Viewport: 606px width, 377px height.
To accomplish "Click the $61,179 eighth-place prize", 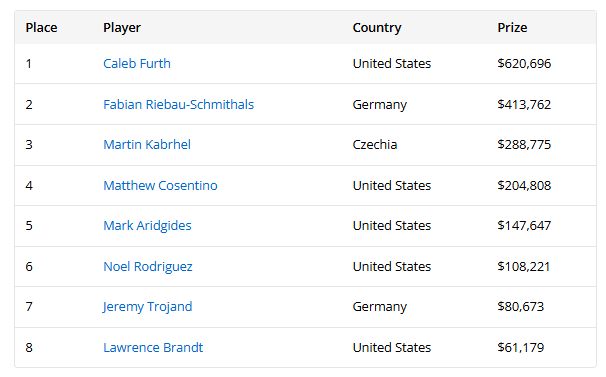I will coord(521,348).
